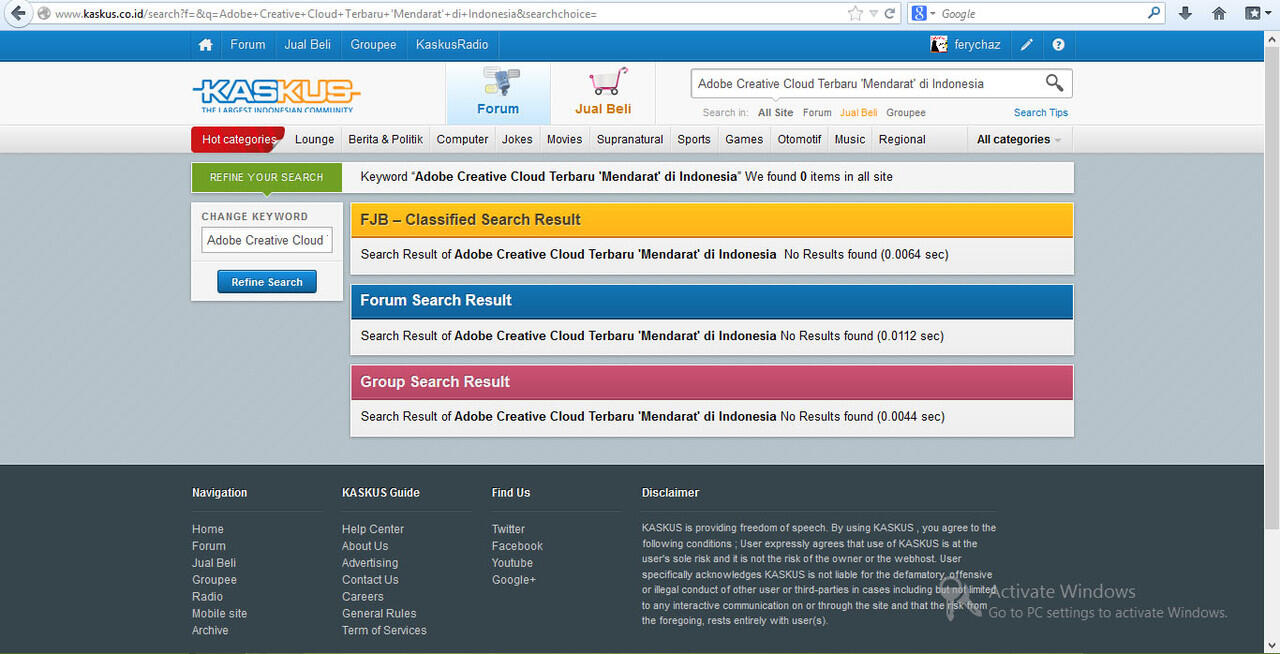Screen dimensions: 1280x654
Task: Open KaskusRadio in top navigation
Action: point(452,45)
